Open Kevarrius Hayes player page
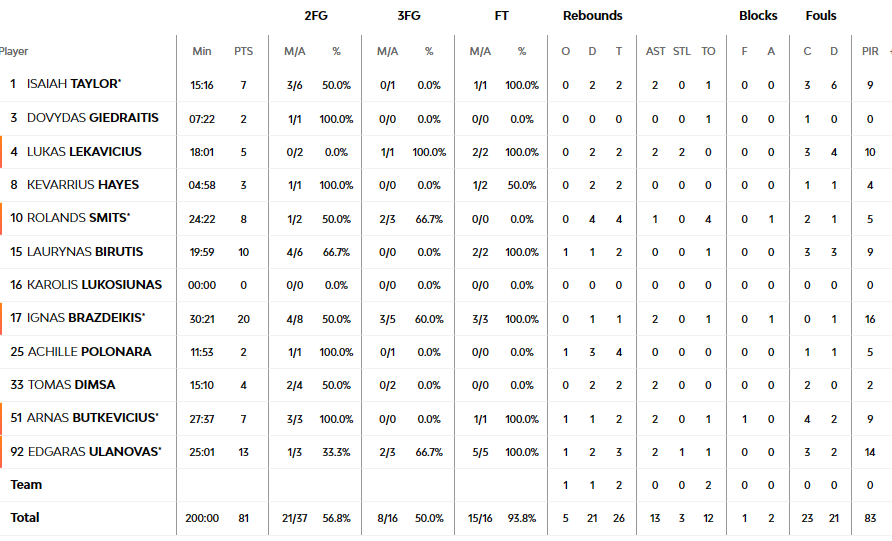Image resolution: width=892 pixels, height=541 pixels. (x=83, y=185)
